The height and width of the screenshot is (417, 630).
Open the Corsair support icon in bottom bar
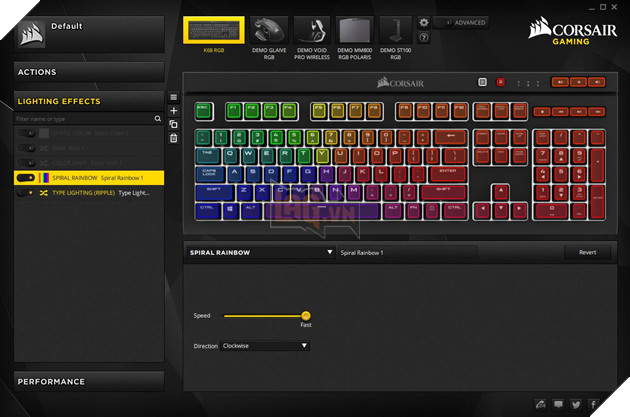(x=541, y=404)
